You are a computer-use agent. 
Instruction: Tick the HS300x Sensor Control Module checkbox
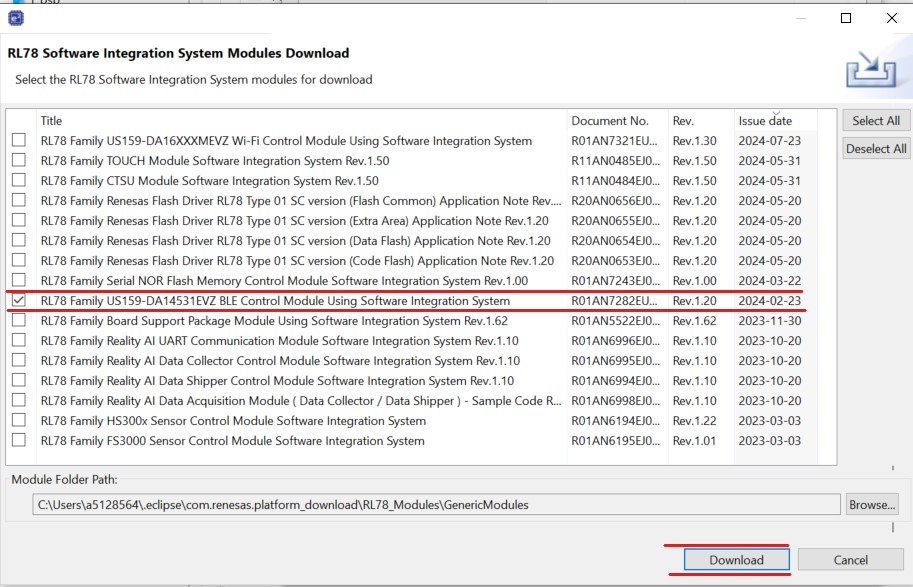click(19, 420)
